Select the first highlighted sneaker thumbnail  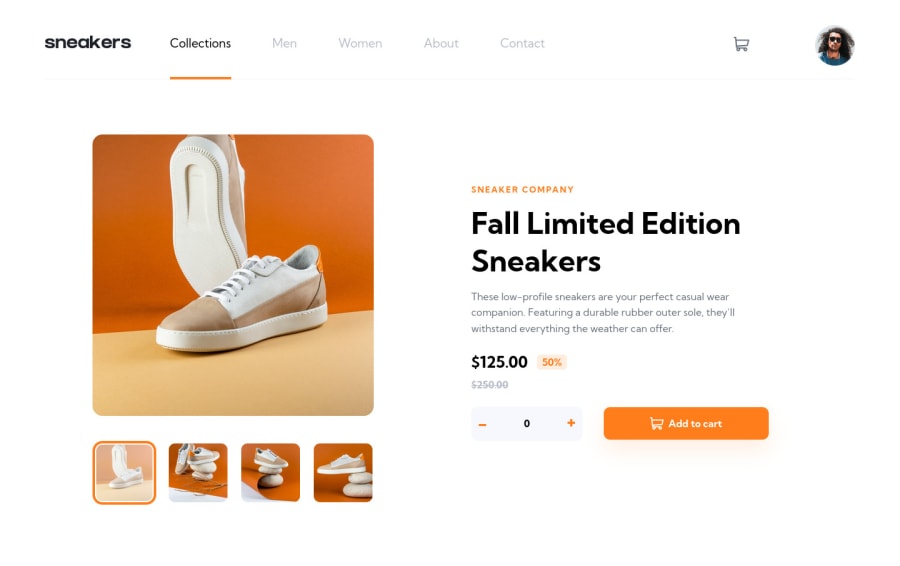(x=124, y=472)
